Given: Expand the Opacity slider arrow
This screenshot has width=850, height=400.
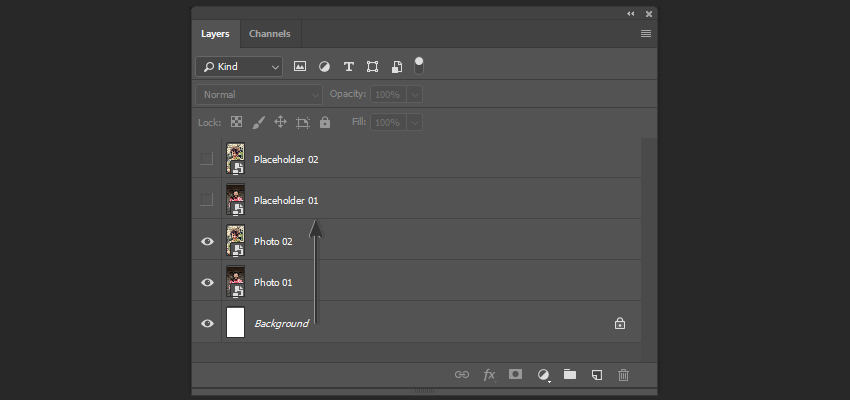Looking at the screenshot, I should click(x=415, y=94).
